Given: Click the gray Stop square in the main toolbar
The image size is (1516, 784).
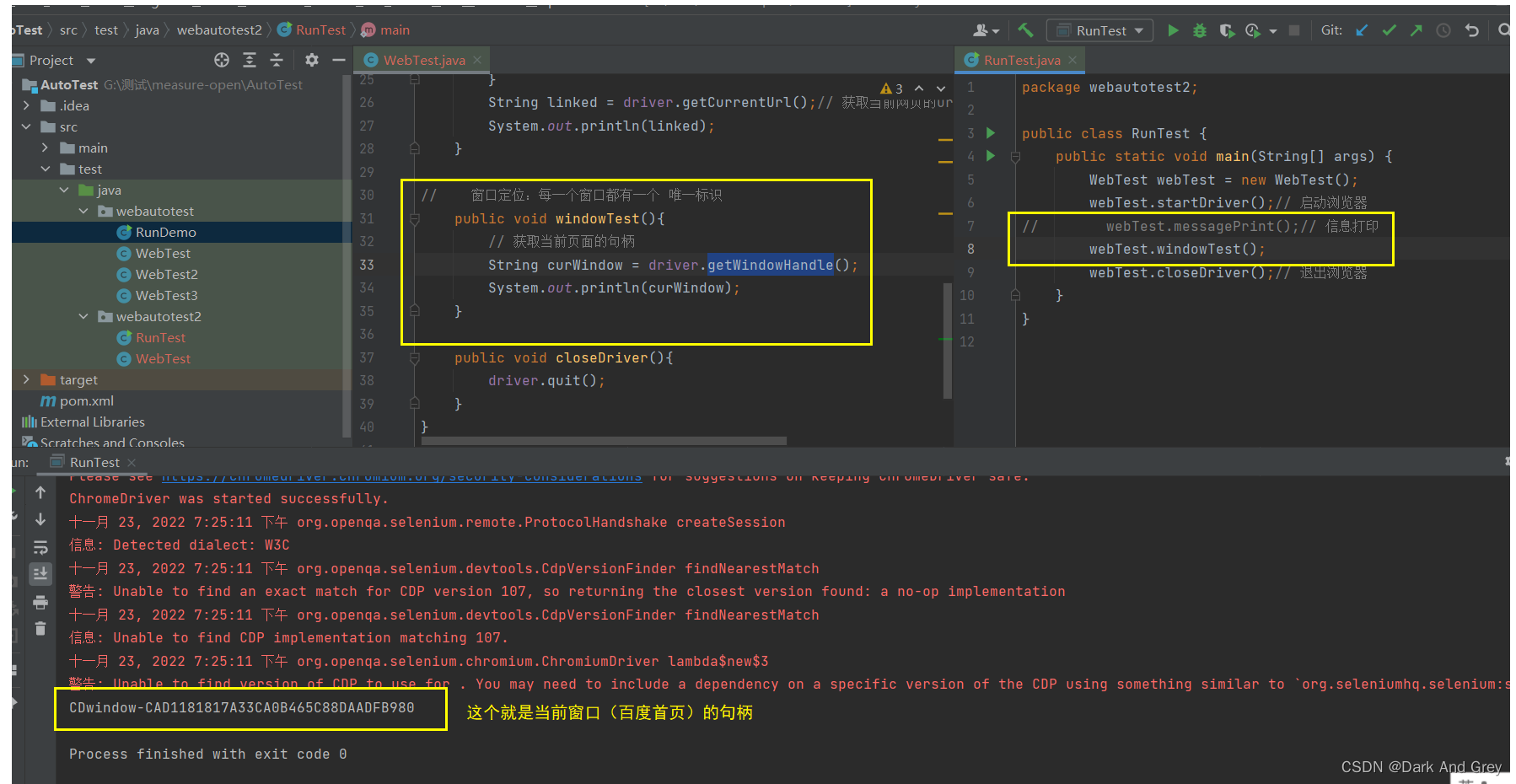Looking at the screenshot, I should [x=1294, y=30].
